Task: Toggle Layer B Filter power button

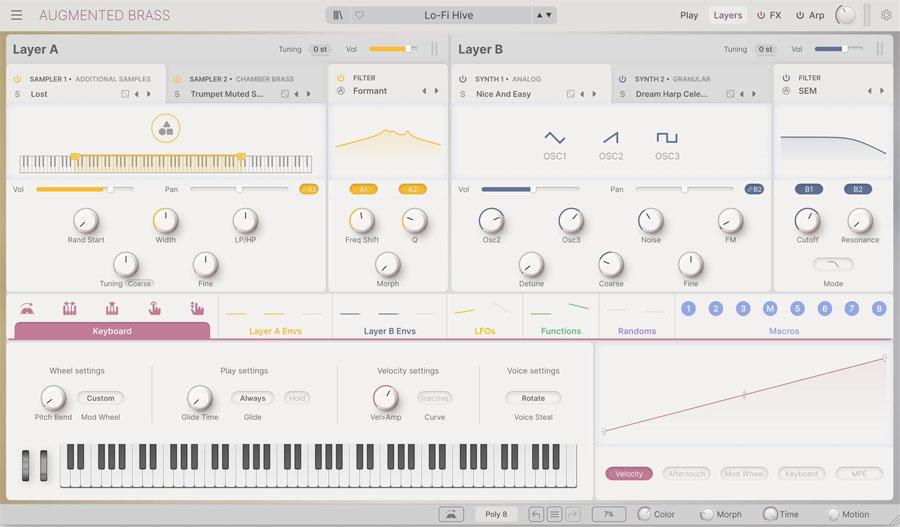Action: [x=786, y=78]
